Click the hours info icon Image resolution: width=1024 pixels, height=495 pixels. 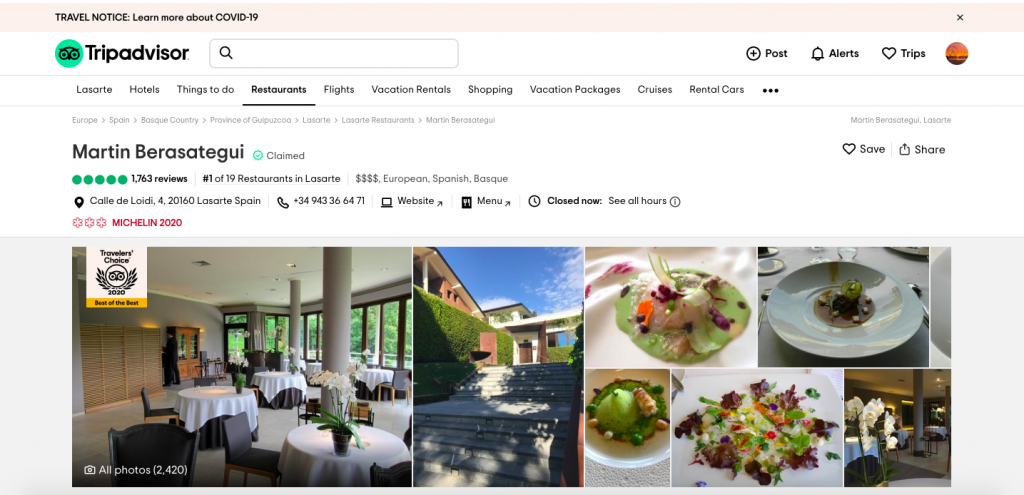coord(675,202)
